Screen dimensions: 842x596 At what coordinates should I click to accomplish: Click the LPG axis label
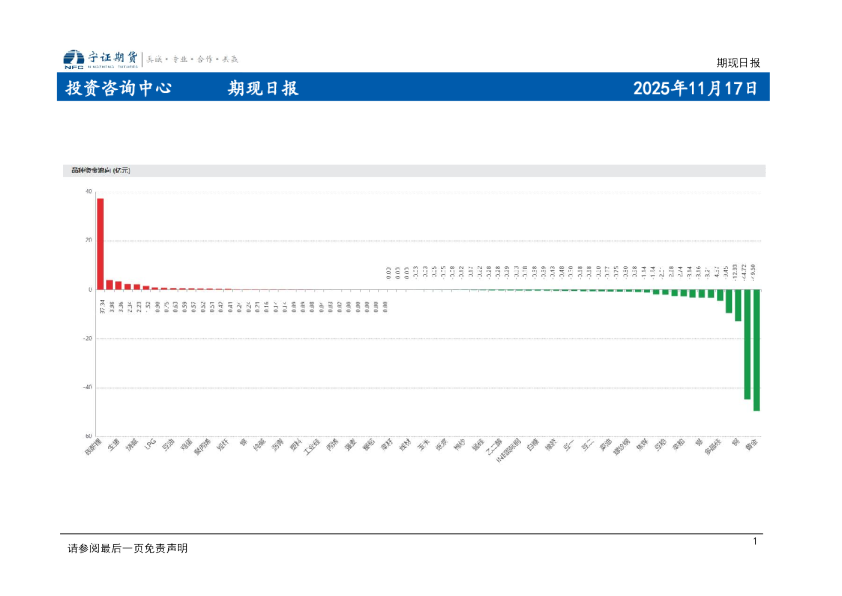tap(151, 444)
